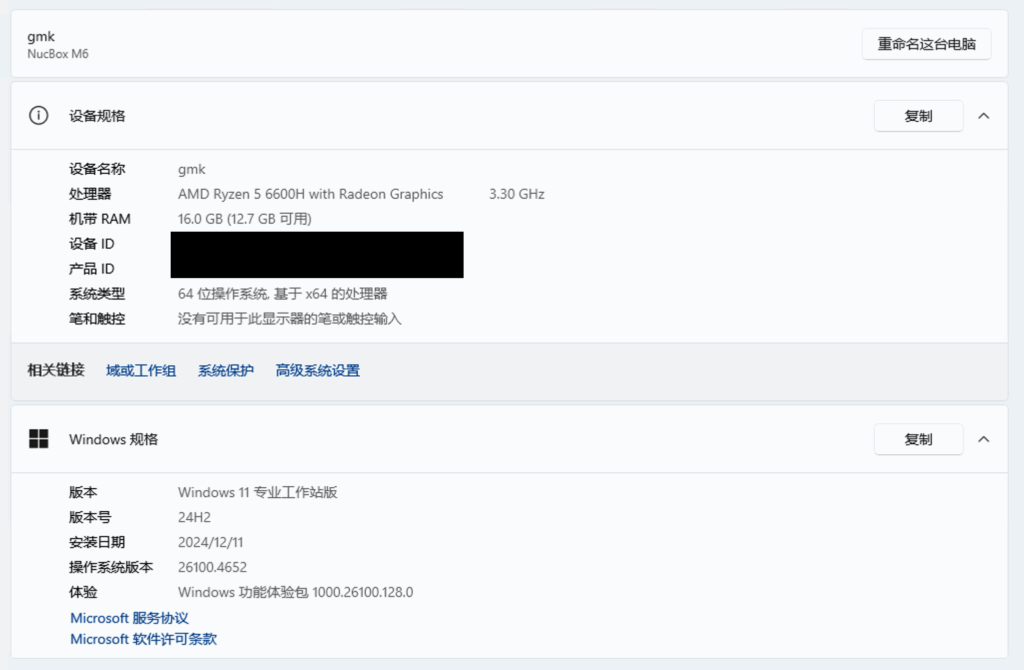Image resolution: width=1024 pixels, height=670 pixels.
Task: Click the 系统类型 label
Action: [97, 294]
